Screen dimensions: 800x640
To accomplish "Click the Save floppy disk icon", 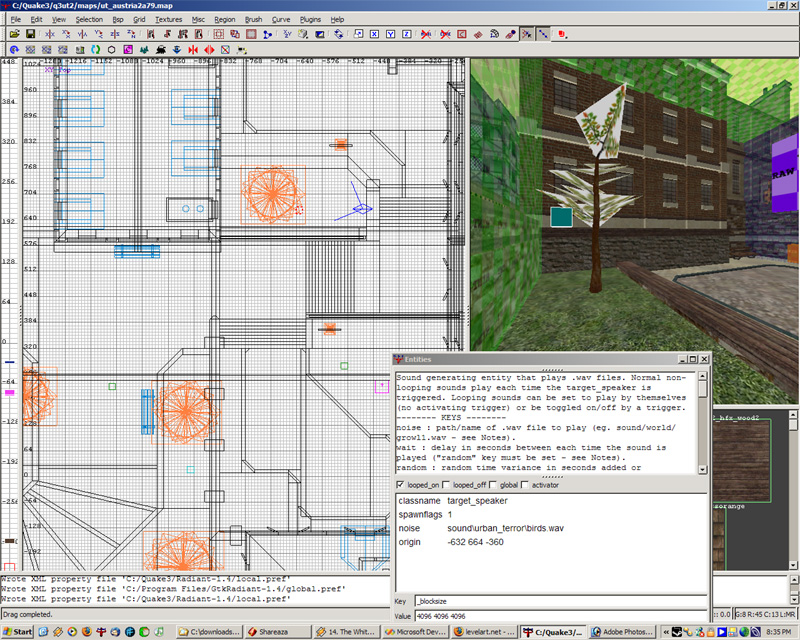I will pyautogui.click(x=30, y=34).
